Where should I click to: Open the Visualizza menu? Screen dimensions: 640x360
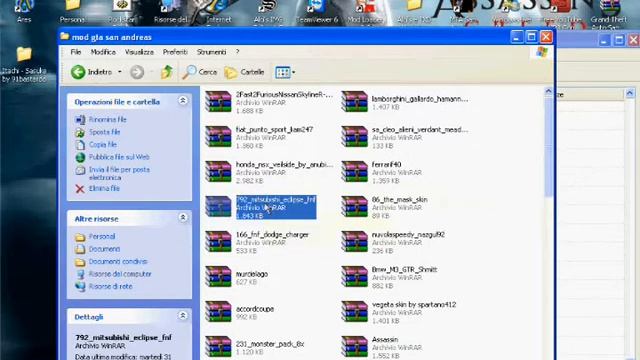139,52
